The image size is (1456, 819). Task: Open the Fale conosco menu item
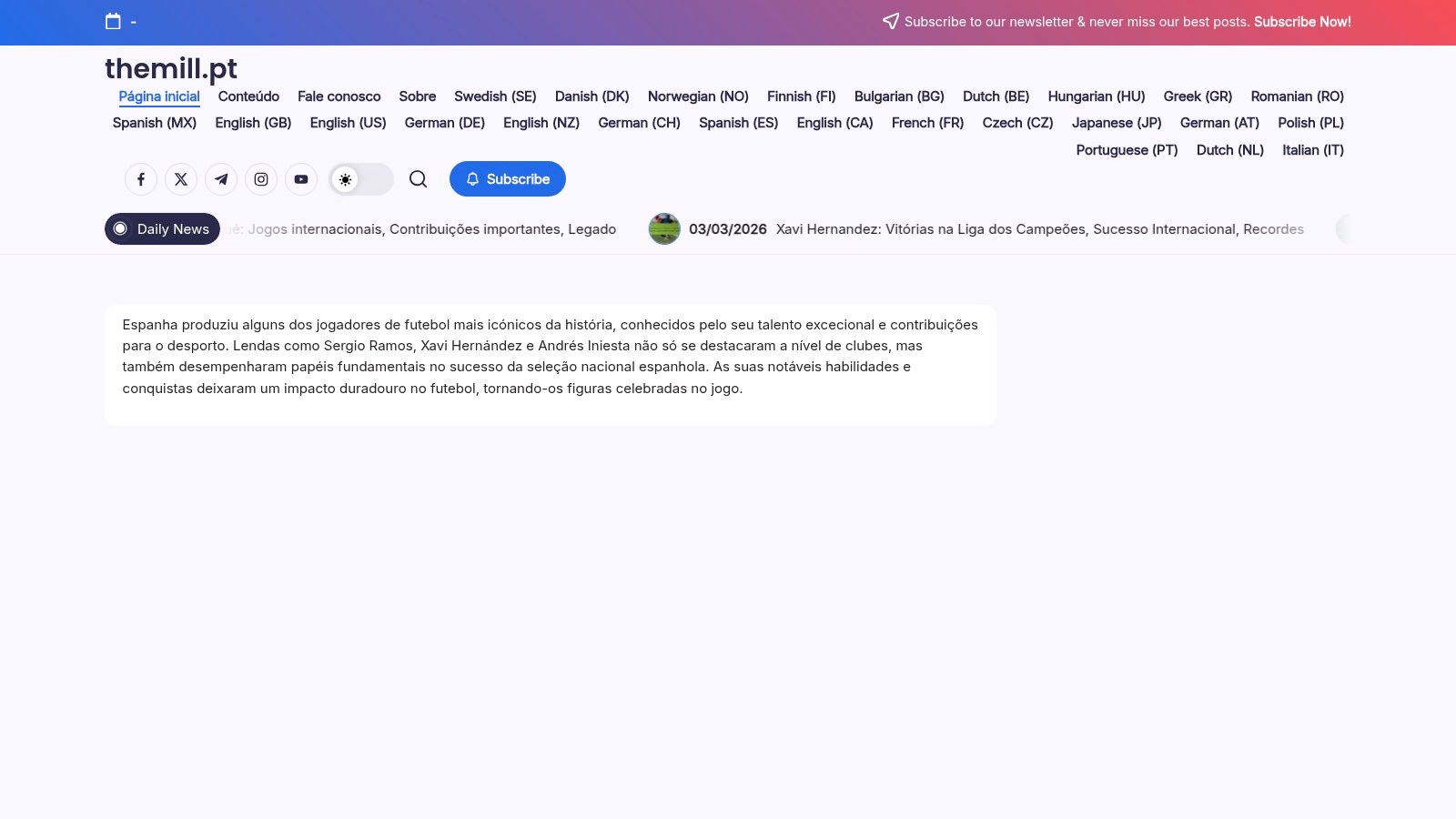(x=339, y=96)
